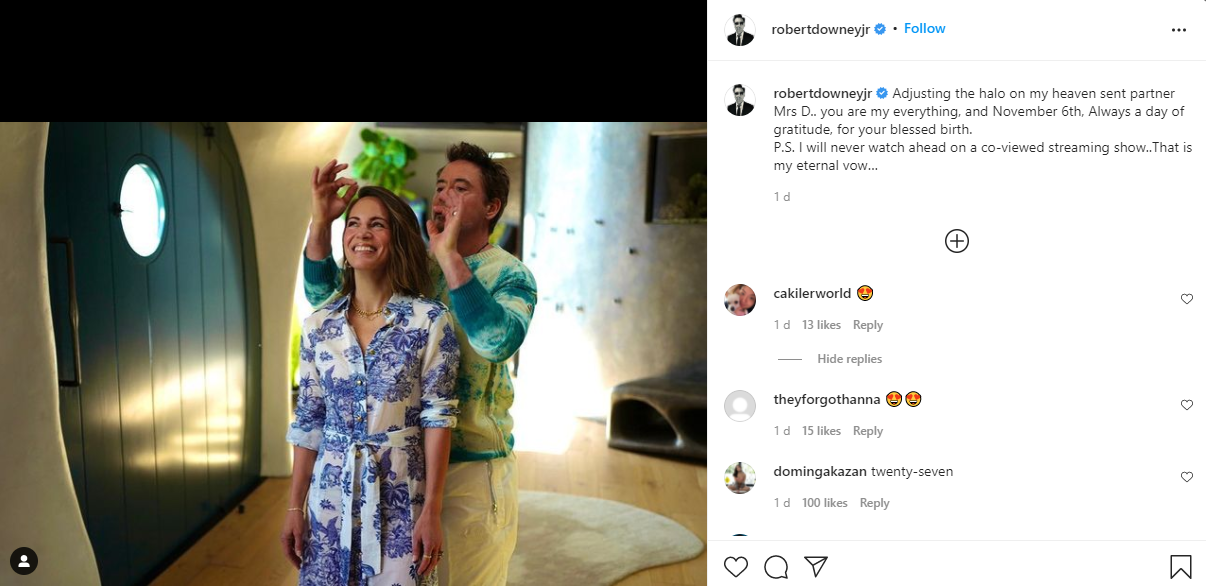
Task: View 15 likes on theyforgothanna comment
Action: (x=821, y=431)
